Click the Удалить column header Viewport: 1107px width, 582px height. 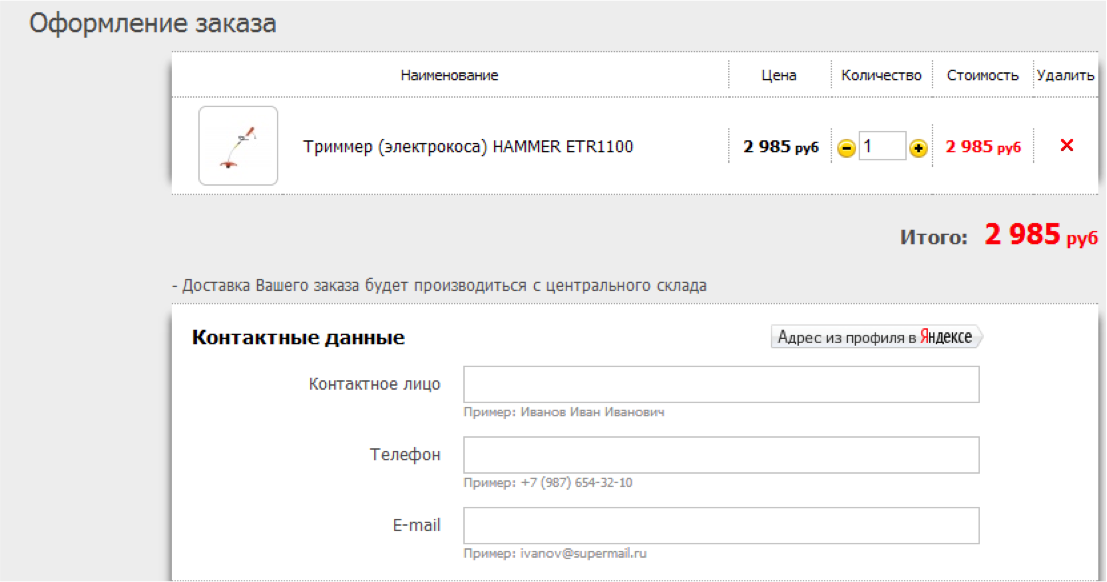1066,75
